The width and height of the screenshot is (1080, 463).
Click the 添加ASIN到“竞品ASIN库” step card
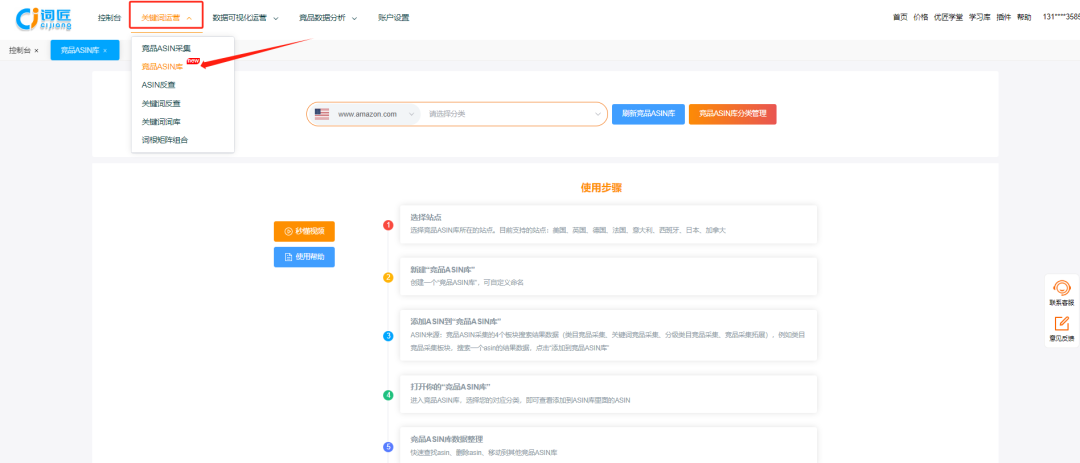click(608, 335)
